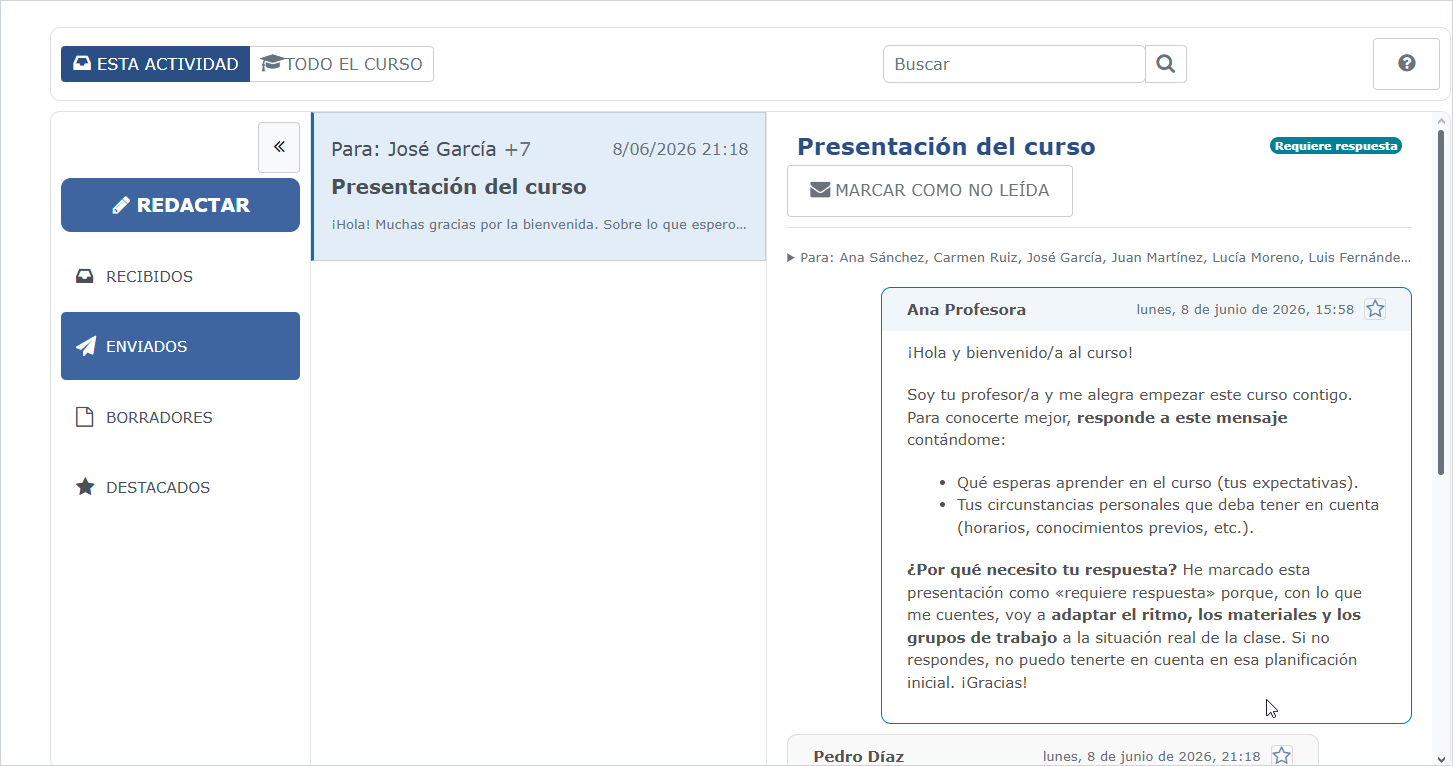The width and height of the screenshot is (1453, 766).
Task: Open the BORRADORES folder
Action: click(x=180, y=417)
